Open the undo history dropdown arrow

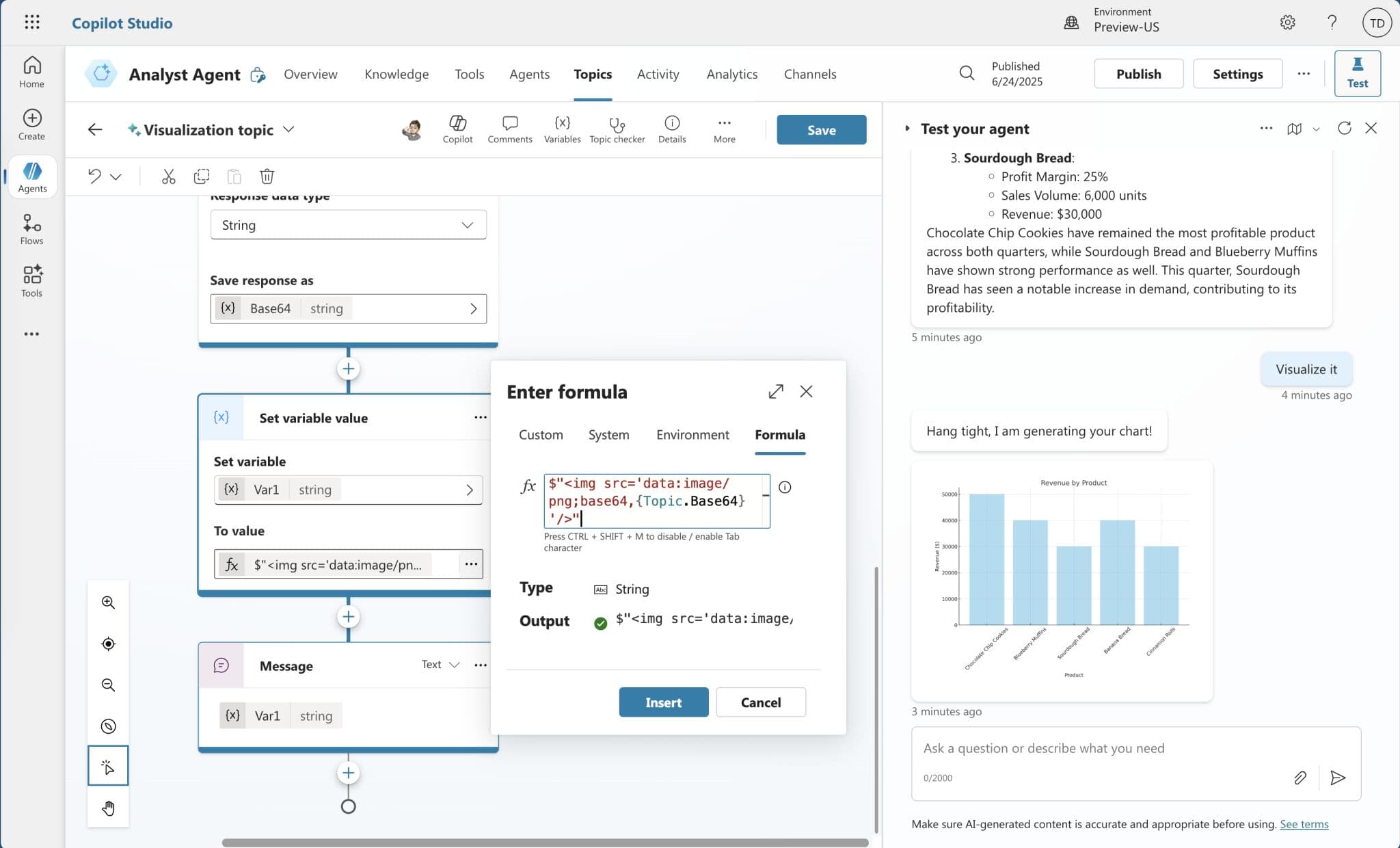(x=116, y=177)
